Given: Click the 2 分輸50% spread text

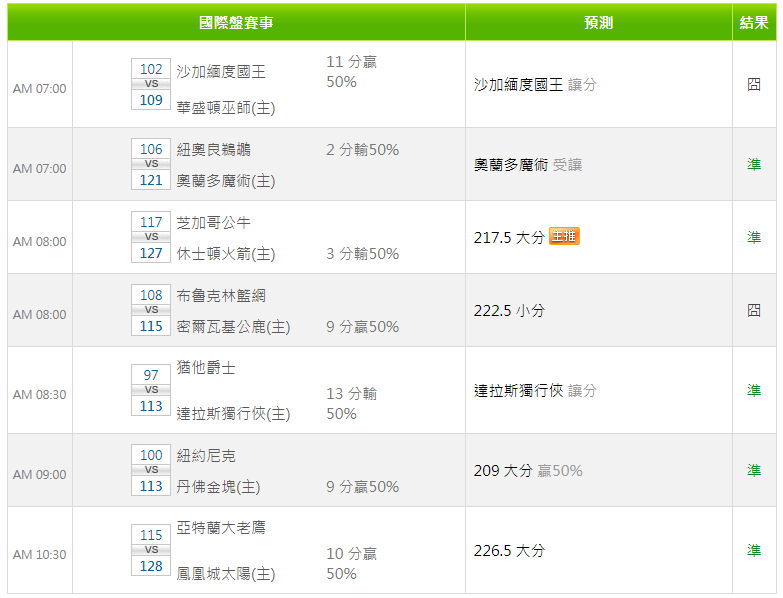Looking at the screenshot, I should (363, 149).
